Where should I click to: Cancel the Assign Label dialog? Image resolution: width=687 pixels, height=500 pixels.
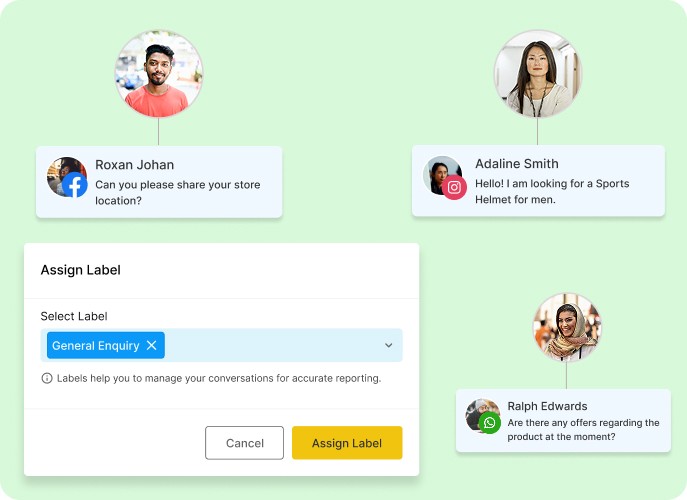point(244,443)
